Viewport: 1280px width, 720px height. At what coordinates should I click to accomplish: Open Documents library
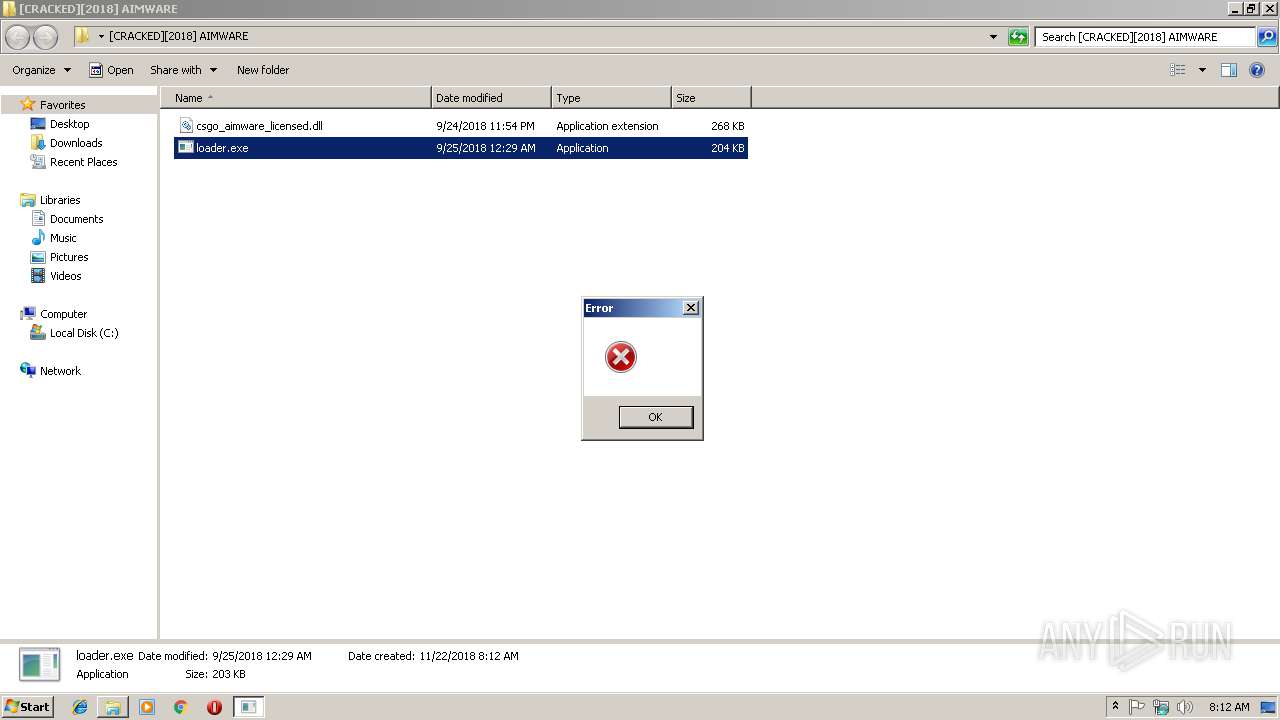pos(76,219)
